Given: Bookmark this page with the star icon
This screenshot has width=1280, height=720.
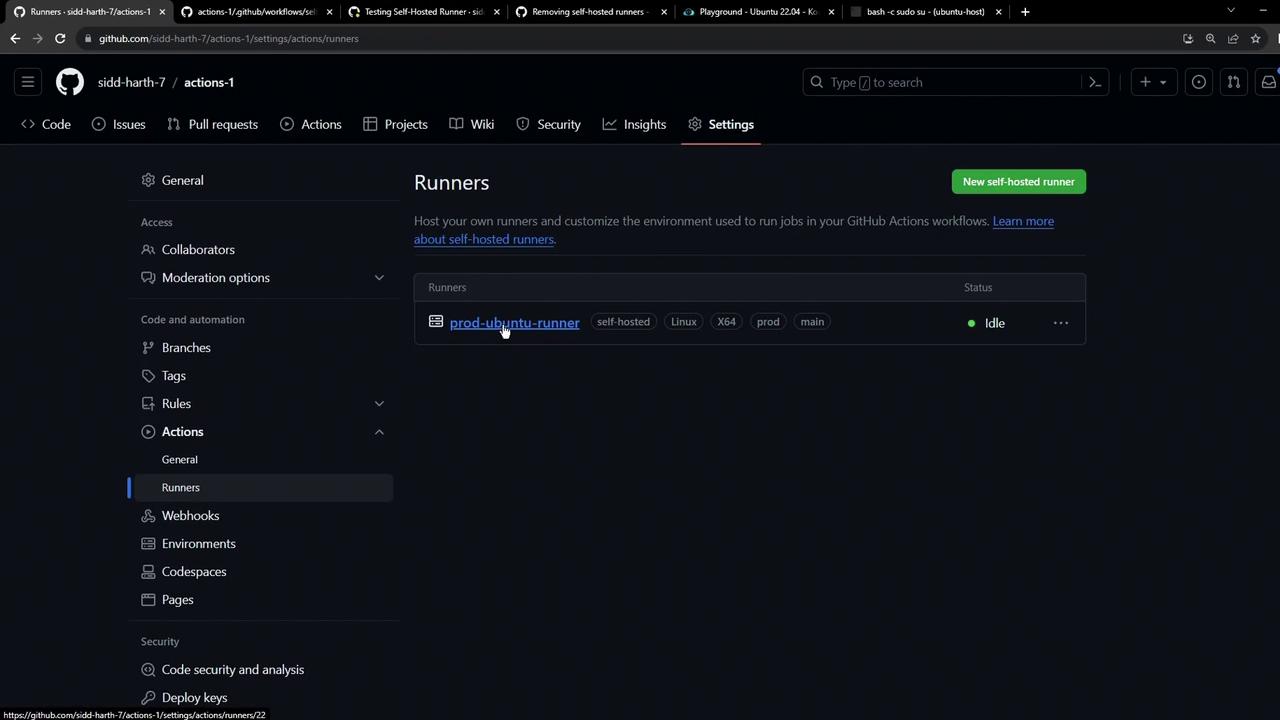Looking at the screenshot, I should click(x=1256, y=38).
